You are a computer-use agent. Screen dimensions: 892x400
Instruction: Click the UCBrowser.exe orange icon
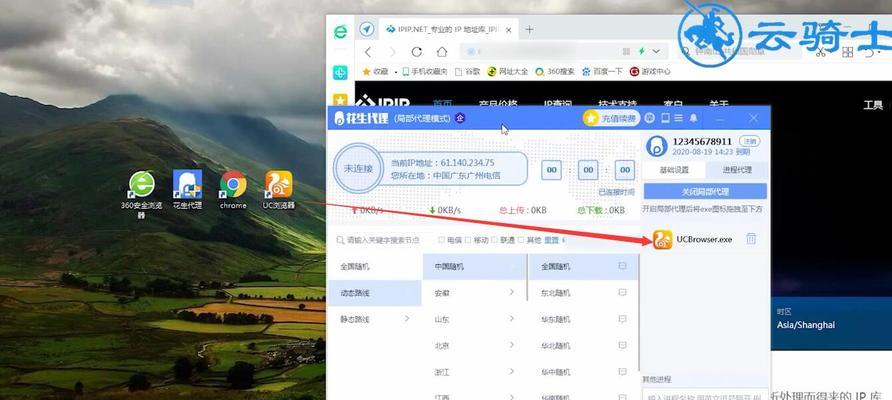click(x=662, y=240)
